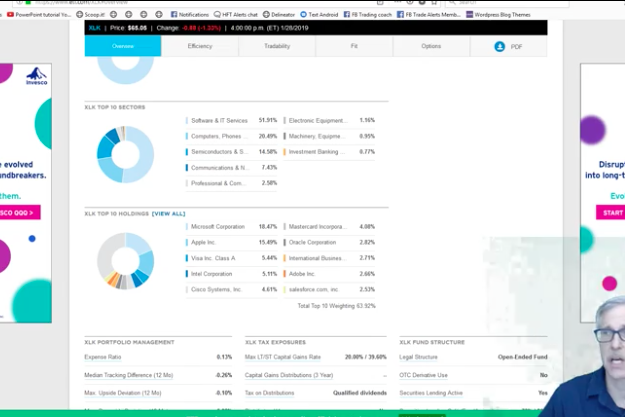The image size is (625, 417).
Task: Switch to the Efficiency tab
Action: tap(200, 47)
